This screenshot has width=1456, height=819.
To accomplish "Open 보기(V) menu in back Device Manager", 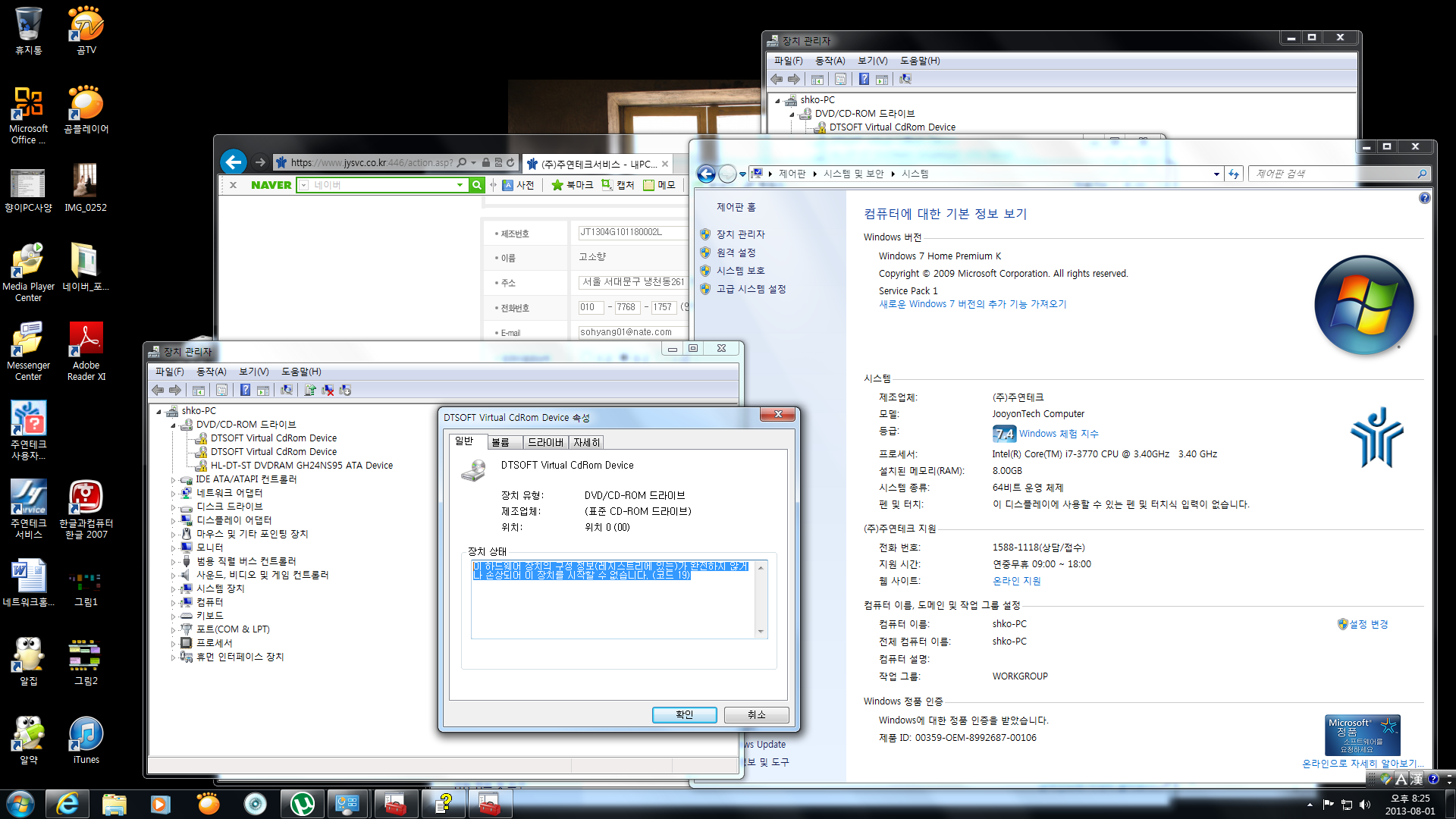I will pyautogui.click(x=873, y=61).
